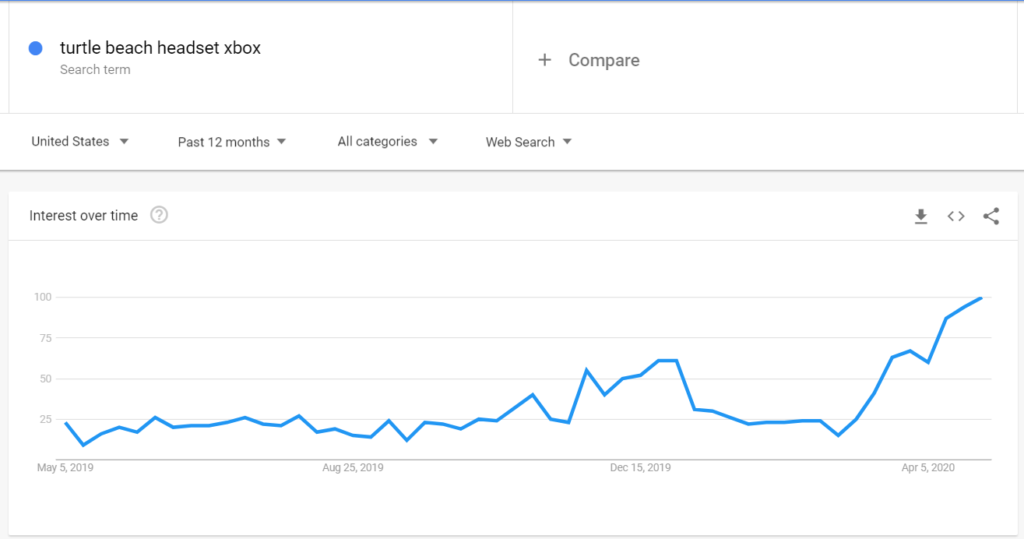Share the interest over time chart
This screenshot has height=539, width=1024.
[x=991, y=216]
